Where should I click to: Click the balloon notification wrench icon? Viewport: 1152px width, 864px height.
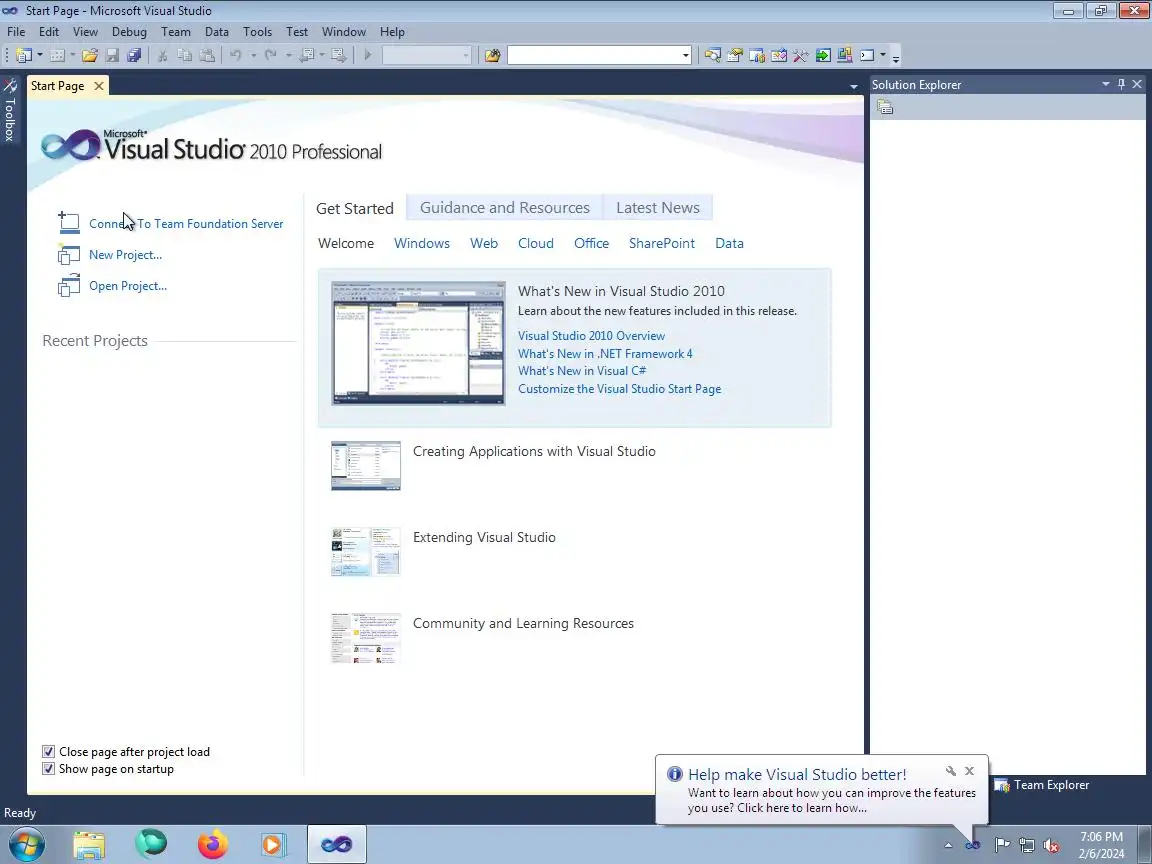coord(950,771)
